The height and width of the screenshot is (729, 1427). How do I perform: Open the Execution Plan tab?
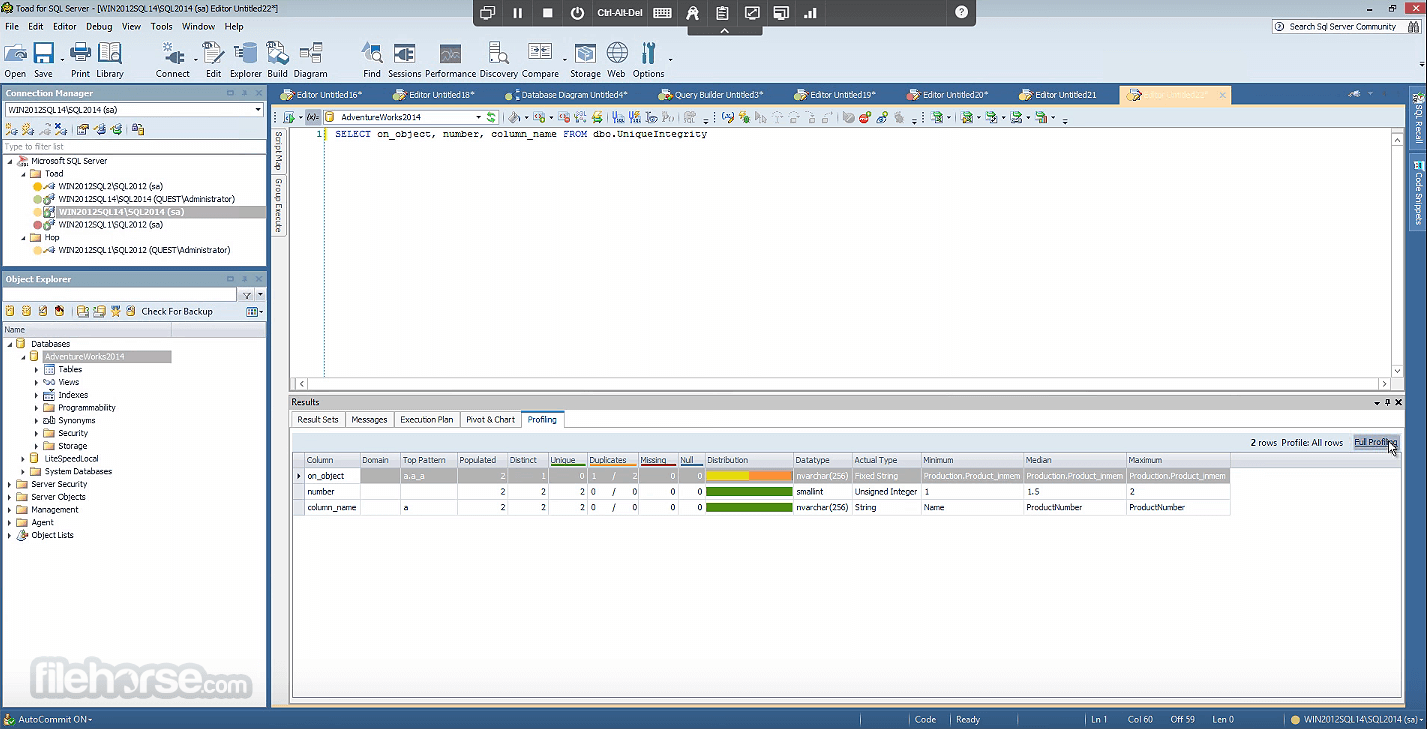coord(426,420)
